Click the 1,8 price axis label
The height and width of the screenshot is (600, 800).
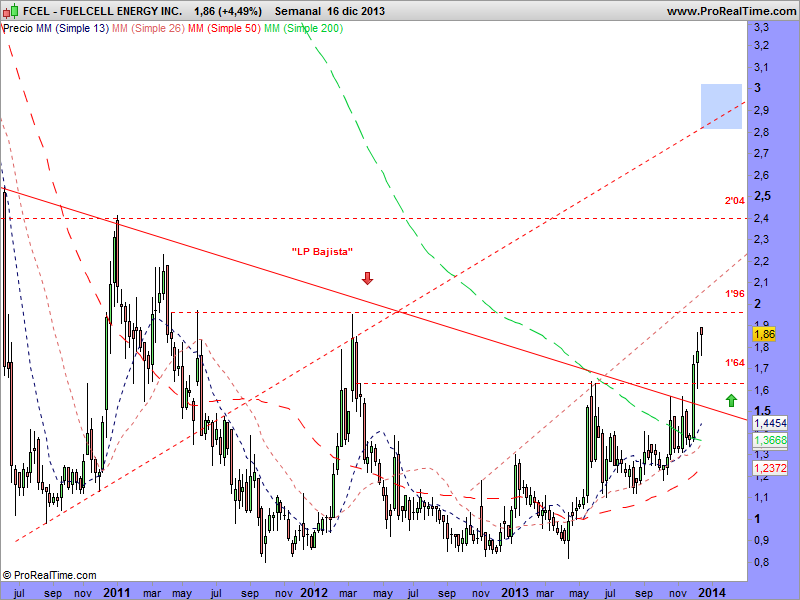pyautogui.click(x=761, y=347)
